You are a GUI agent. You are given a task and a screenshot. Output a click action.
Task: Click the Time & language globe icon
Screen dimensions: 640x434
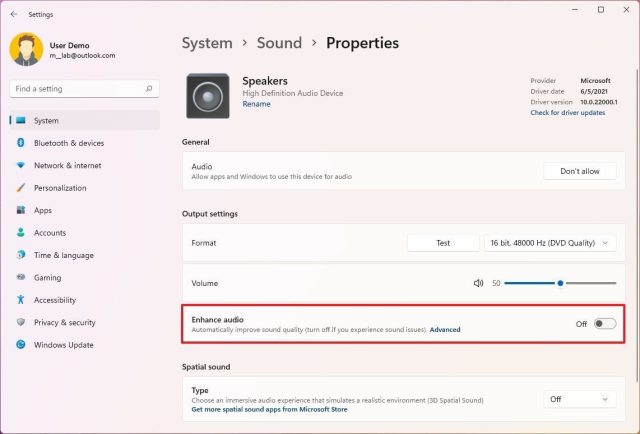[21, 255]
